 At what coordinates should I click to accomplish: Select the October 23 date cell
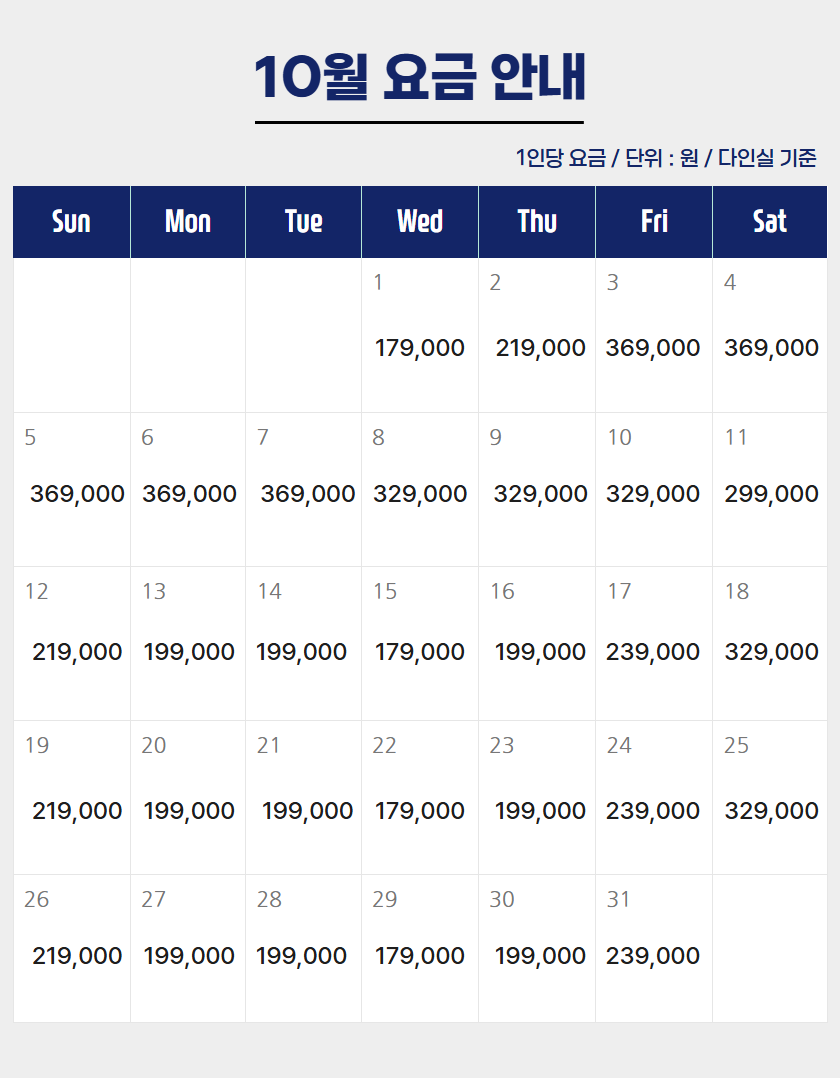click(x=537, y=797)
